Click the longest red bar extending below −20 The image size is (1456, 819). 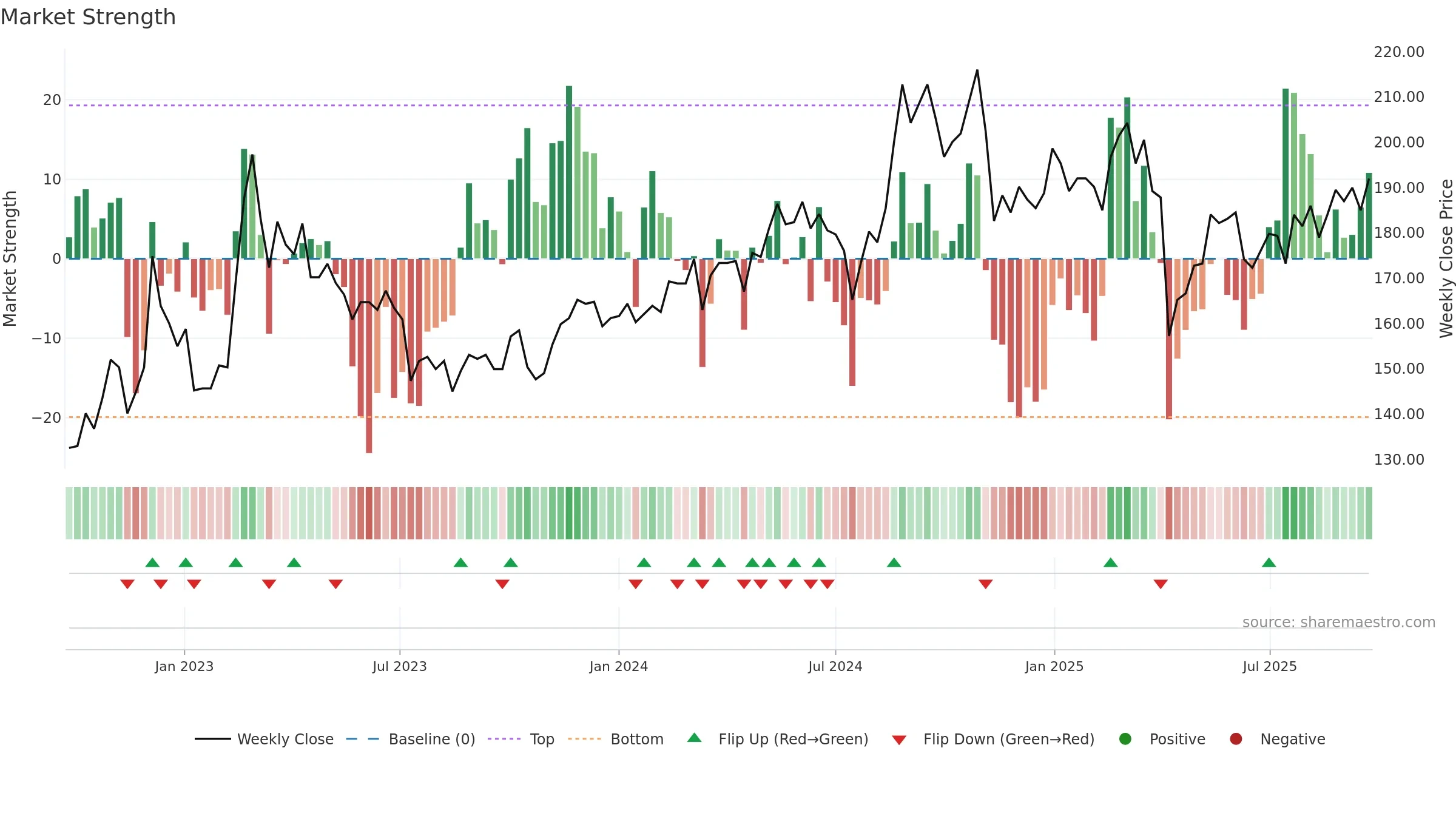369,356
